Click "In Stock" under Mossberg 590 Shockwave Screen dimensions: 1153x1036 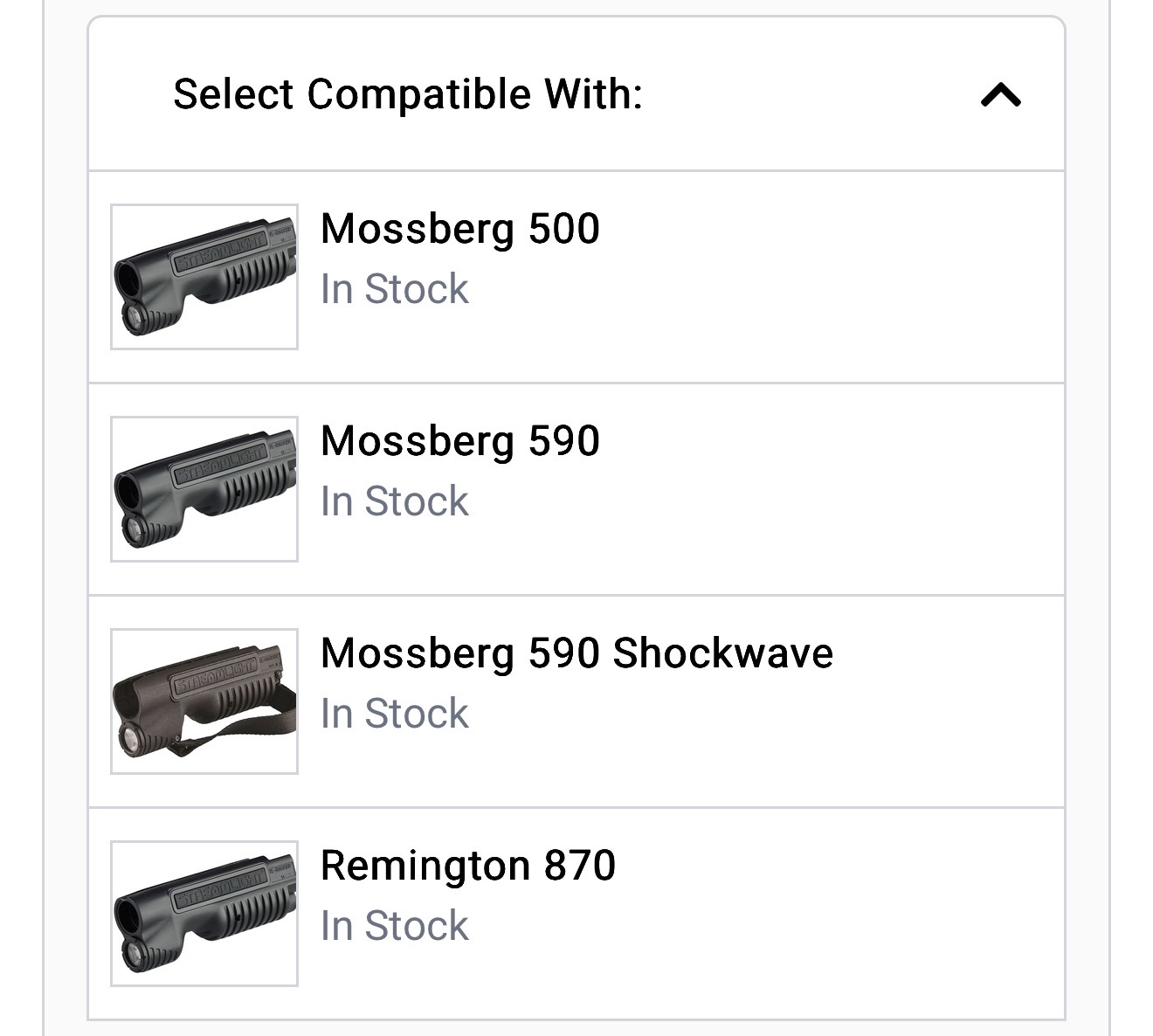pyautogui.click(x=394, y=714)
